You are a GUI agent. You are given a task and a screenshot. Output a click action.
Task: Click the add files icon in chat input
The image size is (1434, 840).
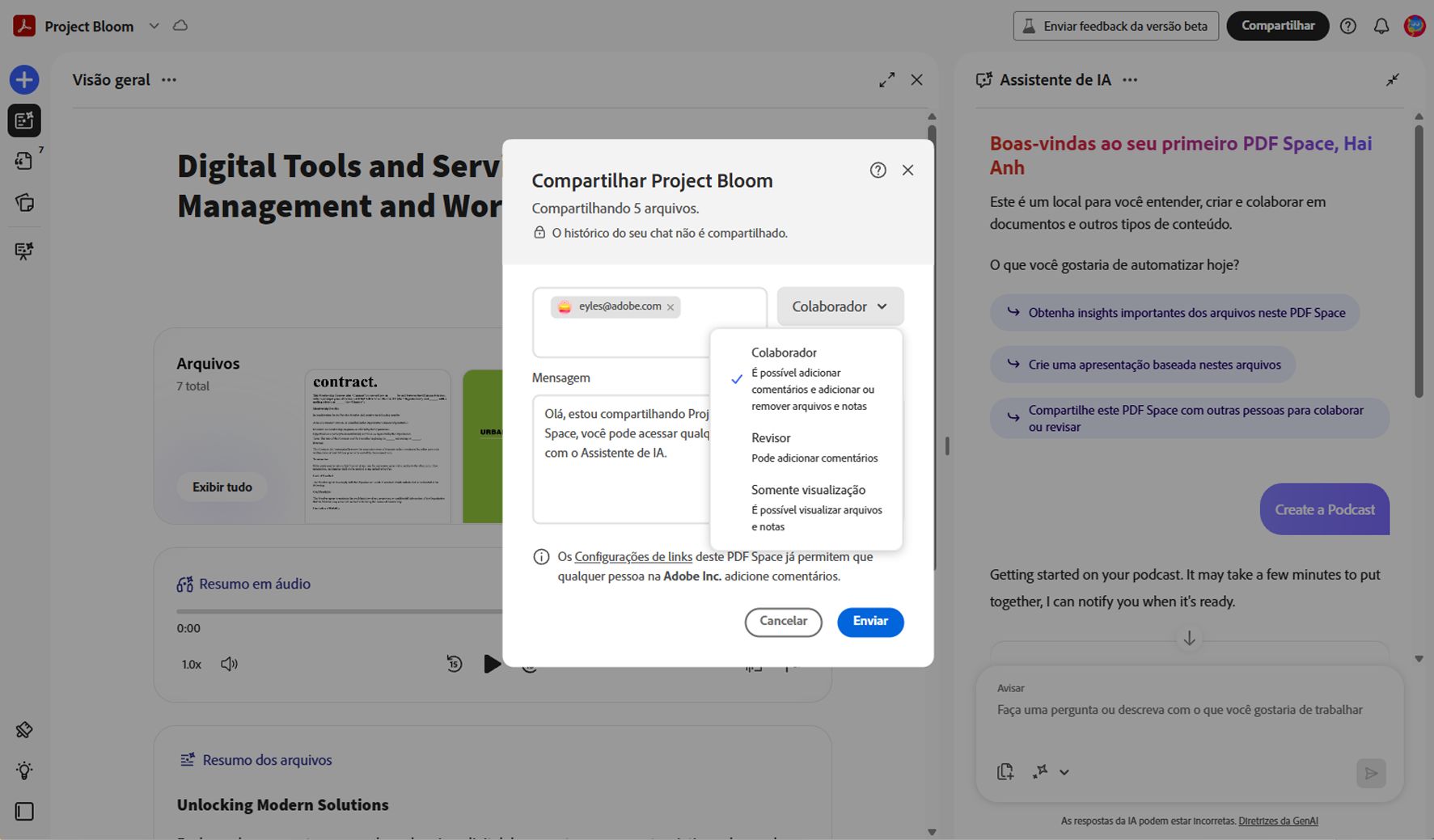point(1005,772)
